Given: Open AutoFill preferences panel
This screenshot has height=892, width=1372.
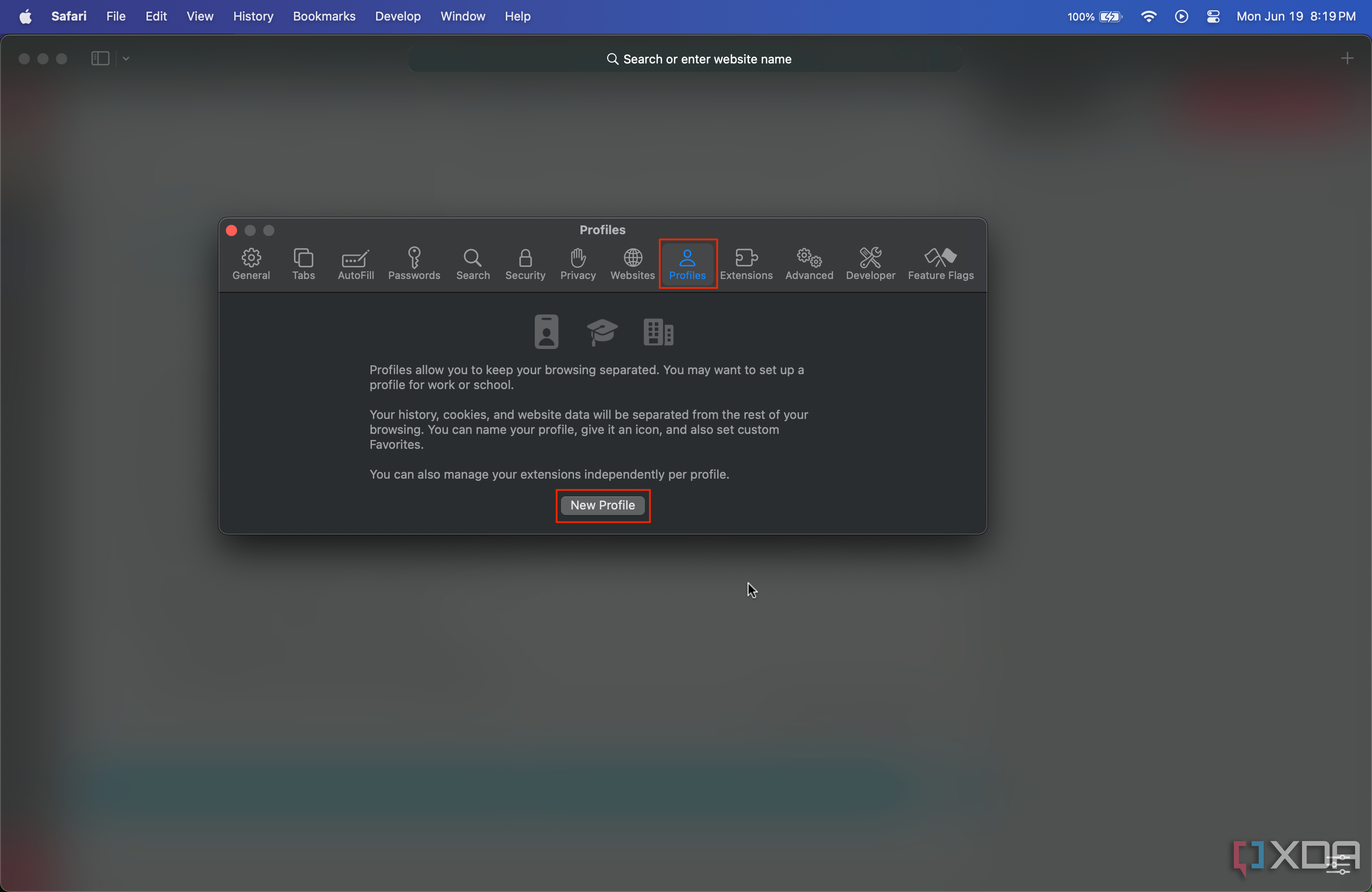Looking at the screenshot, I should tap(356, 263).
